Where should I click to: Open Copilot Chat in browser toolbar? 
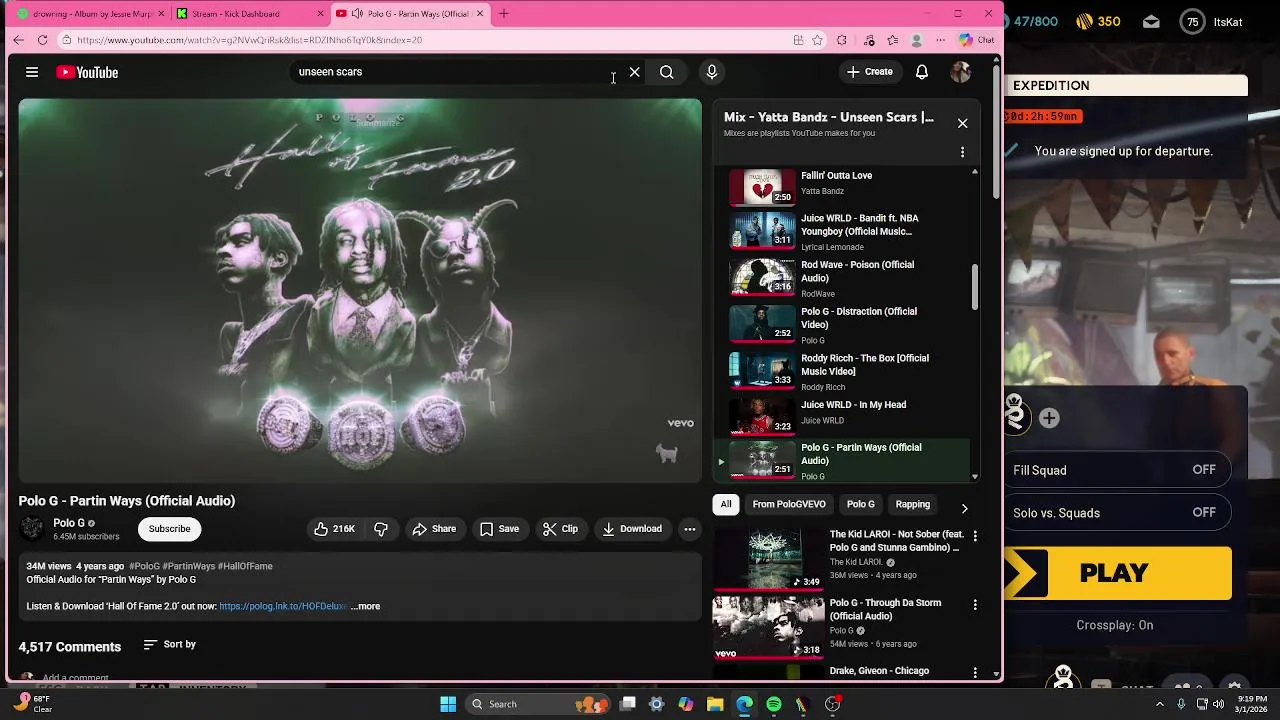976,40
